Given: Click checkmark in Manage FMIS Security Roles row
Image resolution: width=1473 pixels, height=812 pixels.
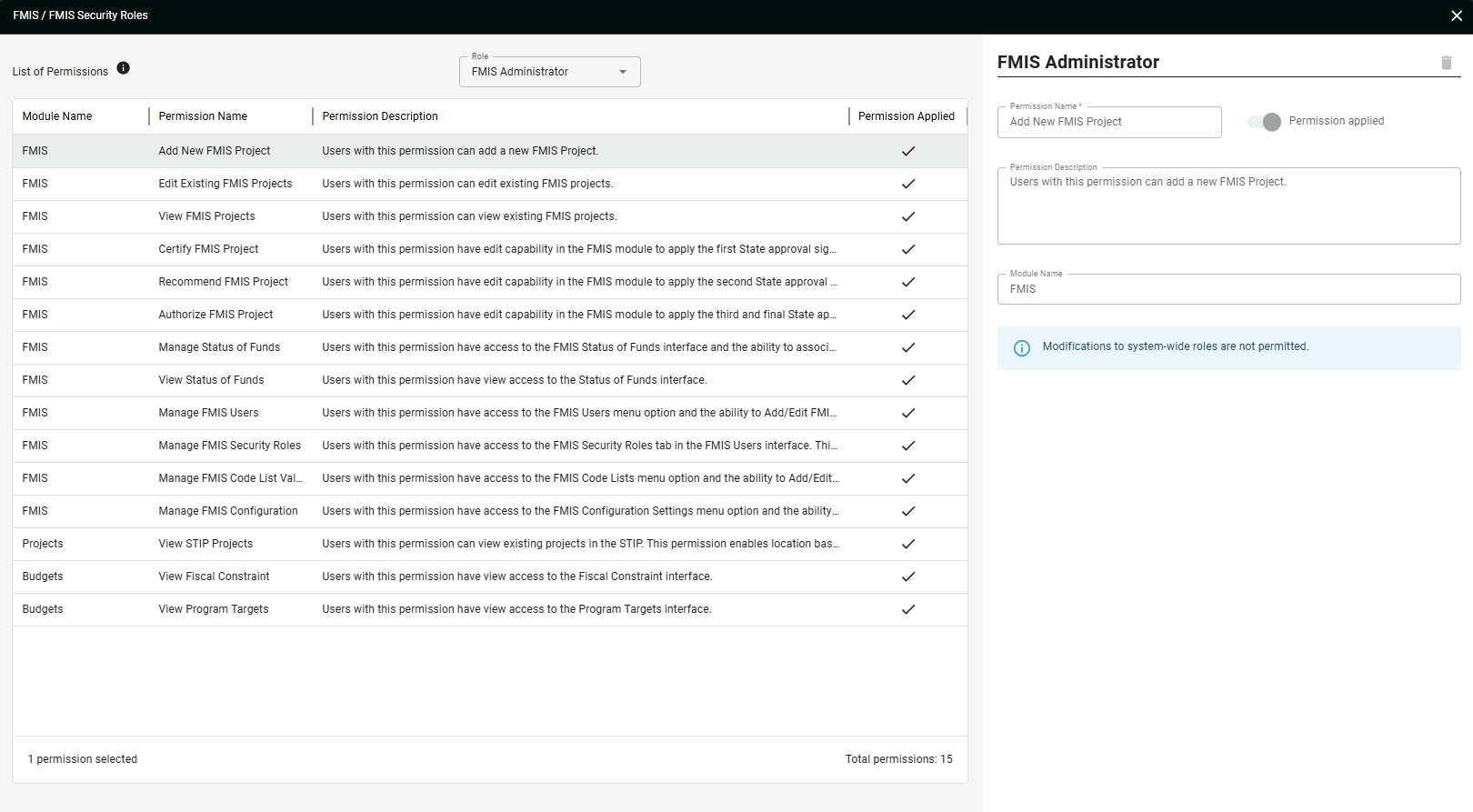Looking at the screenshot, I should click(x=908, y=446).
